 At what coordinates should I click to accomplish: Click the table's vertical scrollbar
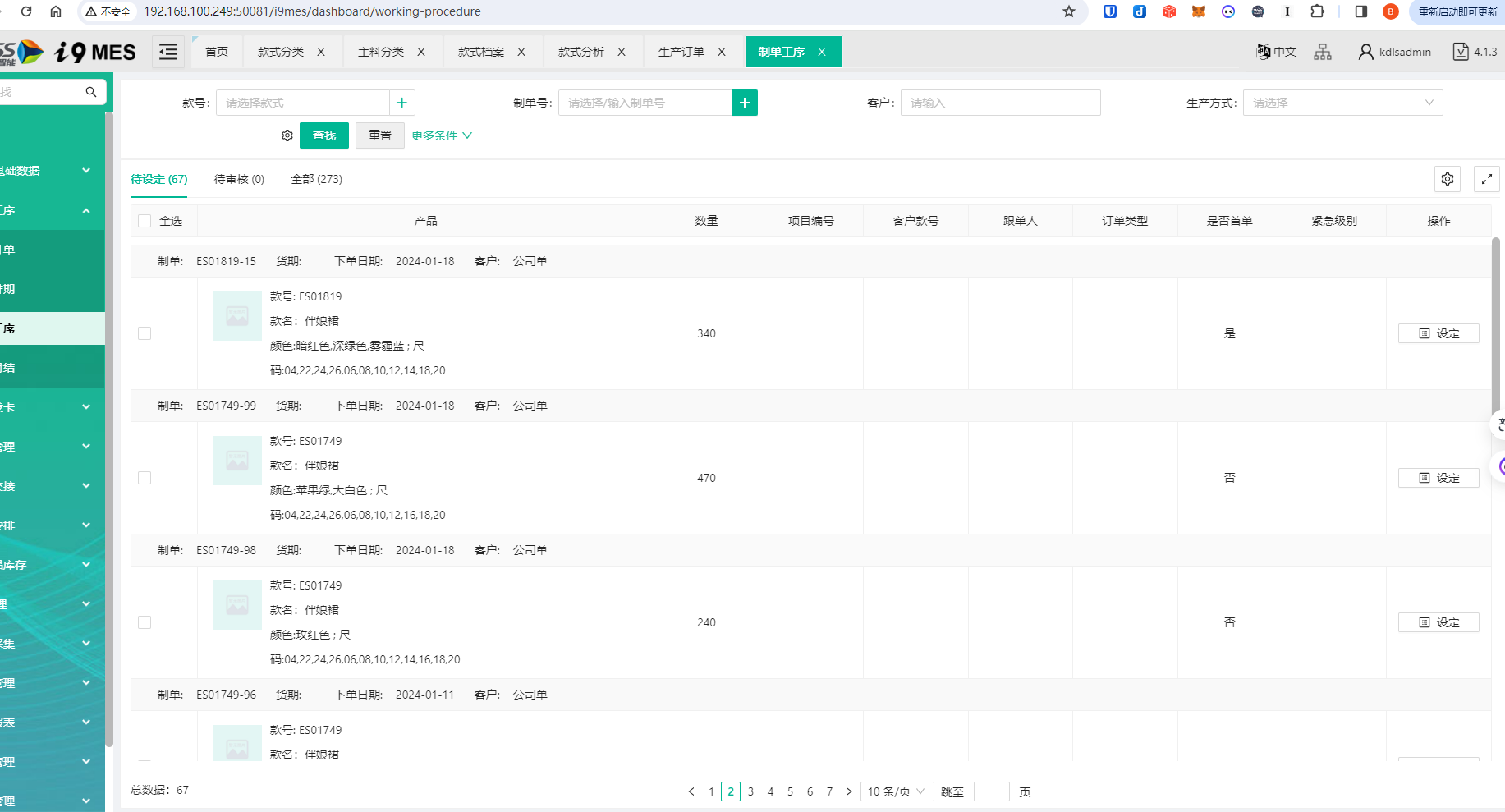click(1496, 328)
